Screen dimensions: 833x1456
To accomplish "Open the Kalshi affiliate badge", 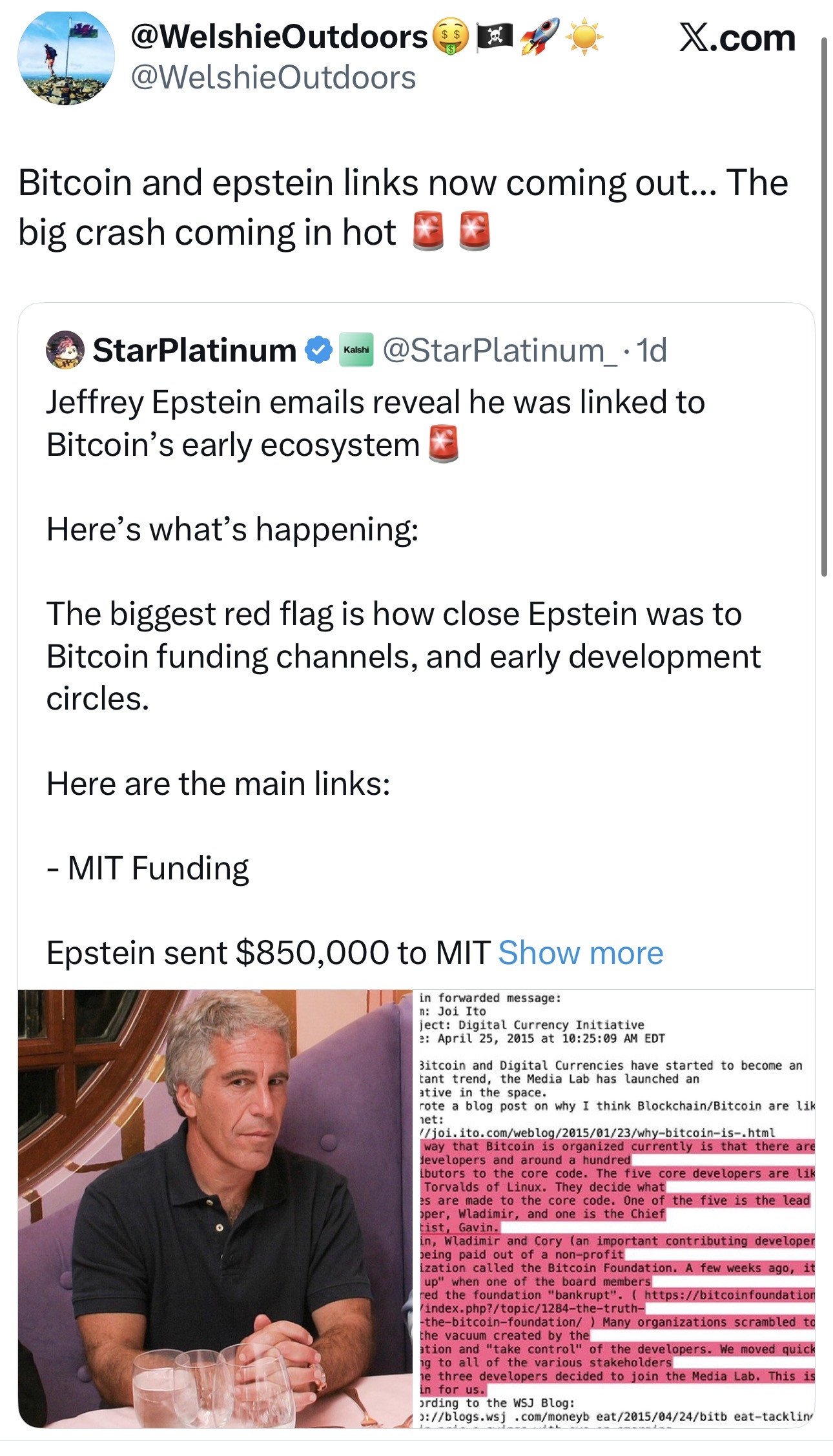I will point(356,350).
